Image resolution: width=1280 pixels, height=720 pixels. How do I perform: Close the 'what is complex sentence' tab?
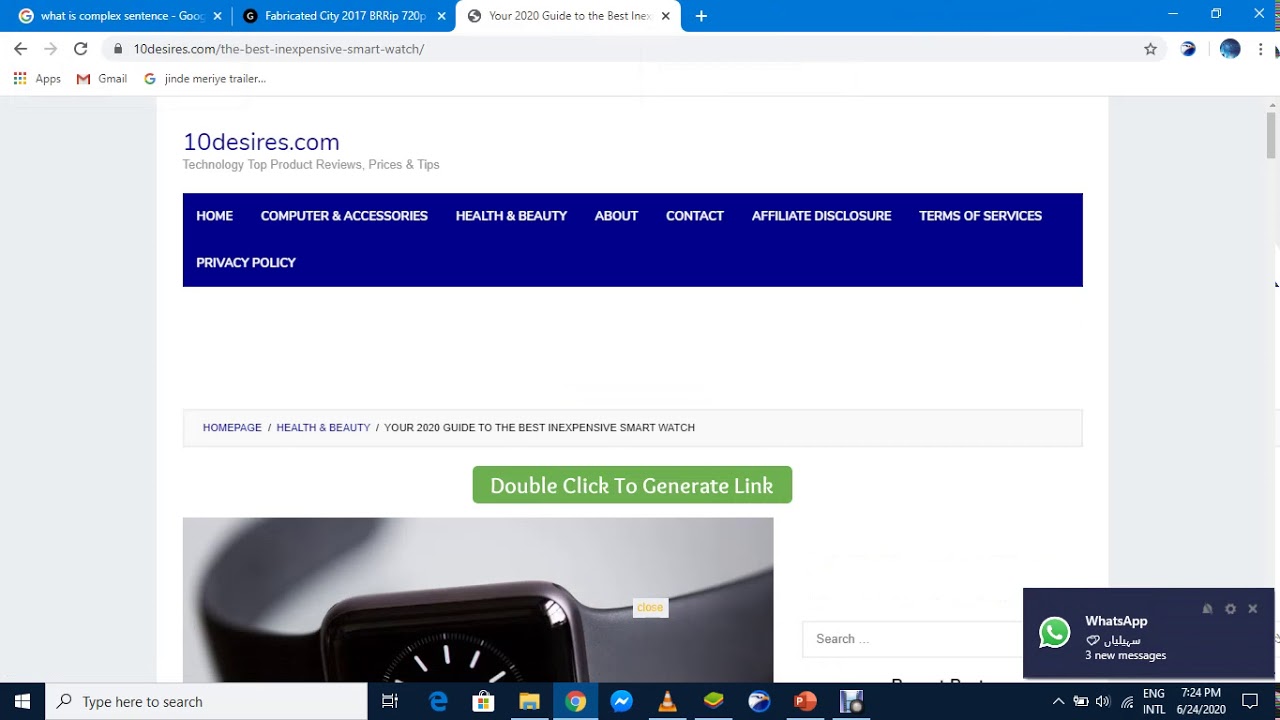217,16
